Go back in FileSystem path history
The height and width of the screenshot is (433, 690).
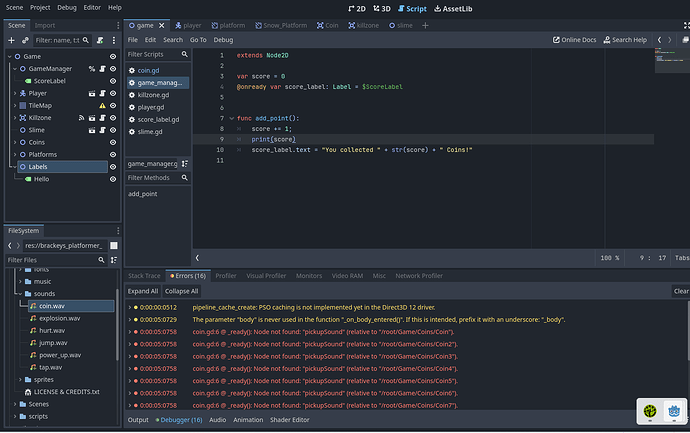[x=10, y=246]
